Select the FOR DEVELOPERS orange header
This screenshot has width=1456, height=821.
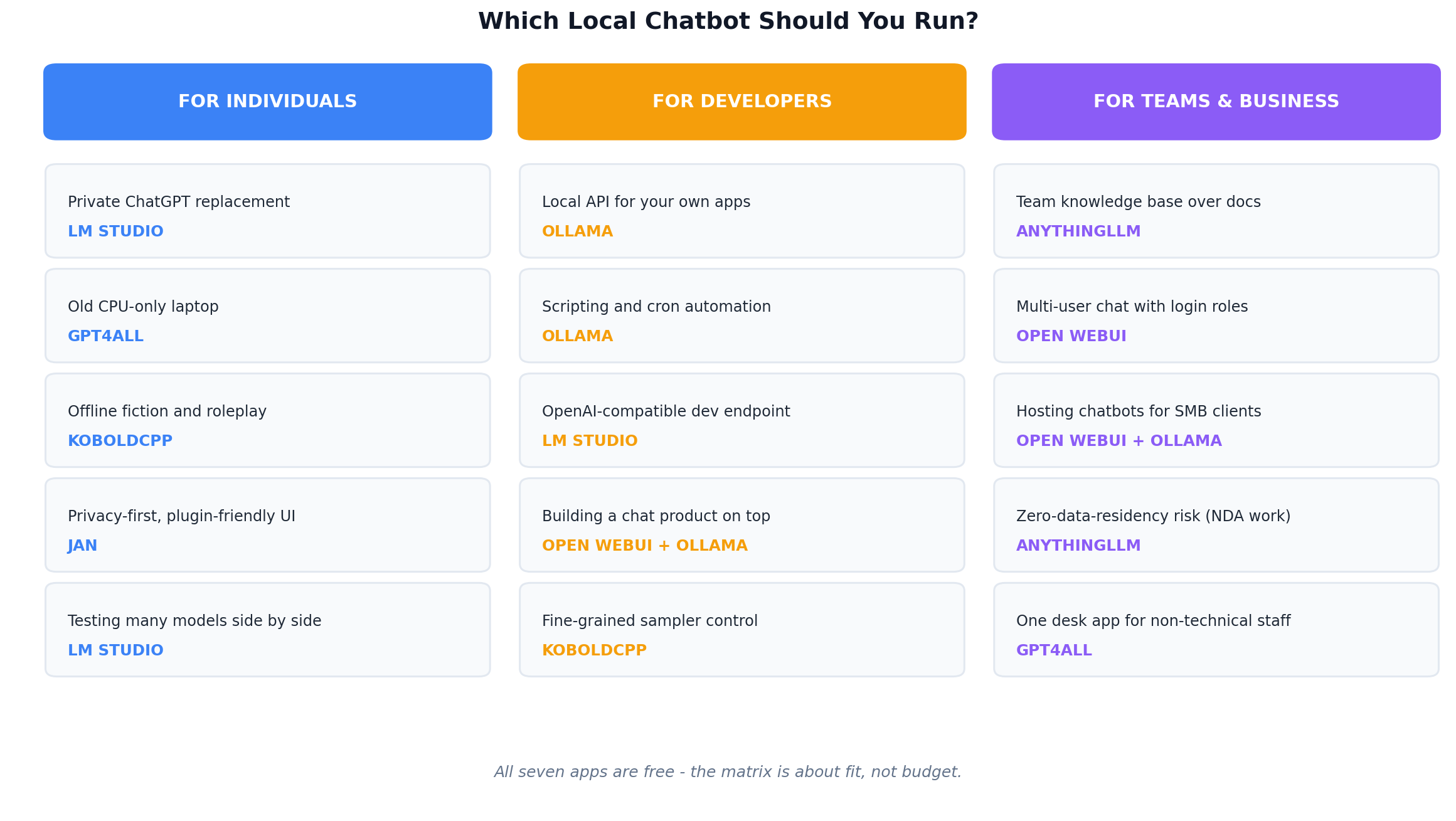pyautogui.click(x=742, y=102)
